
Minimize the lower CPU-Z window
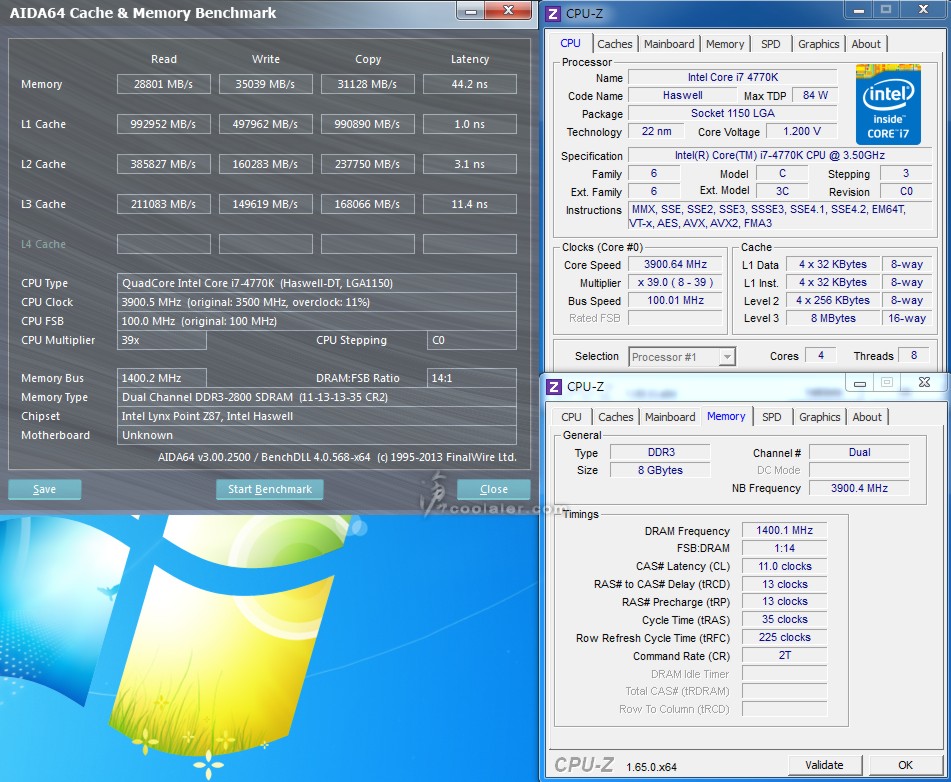point(859,383)
